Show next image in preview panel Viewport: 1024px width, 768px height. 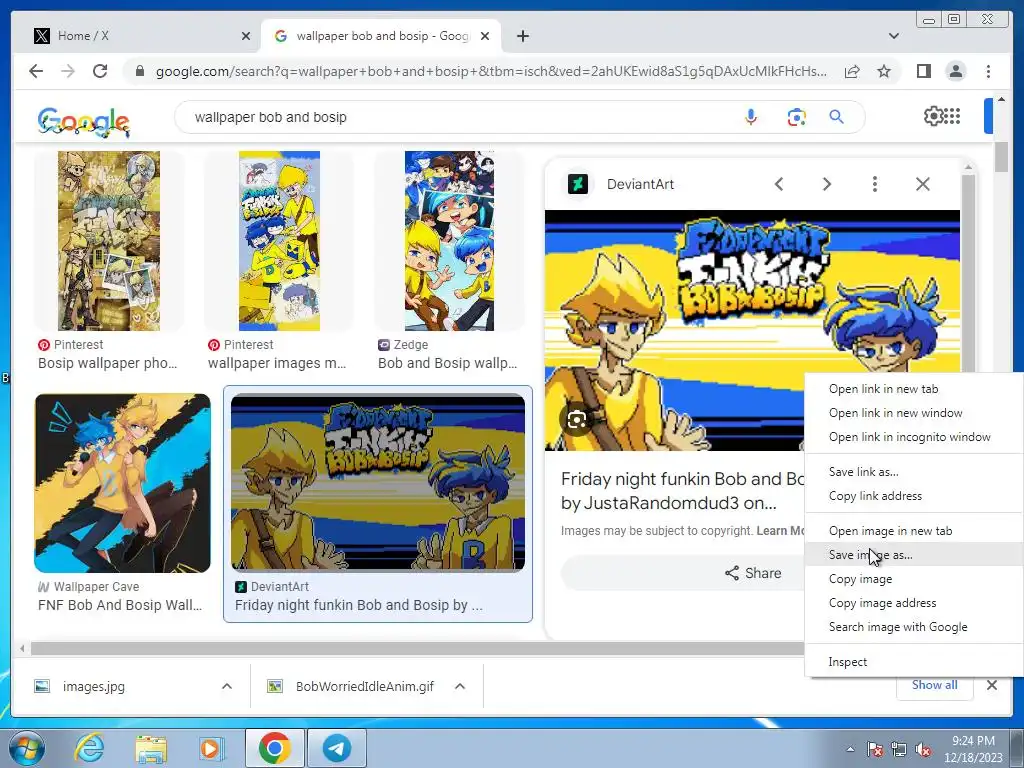tap(827, 184)
